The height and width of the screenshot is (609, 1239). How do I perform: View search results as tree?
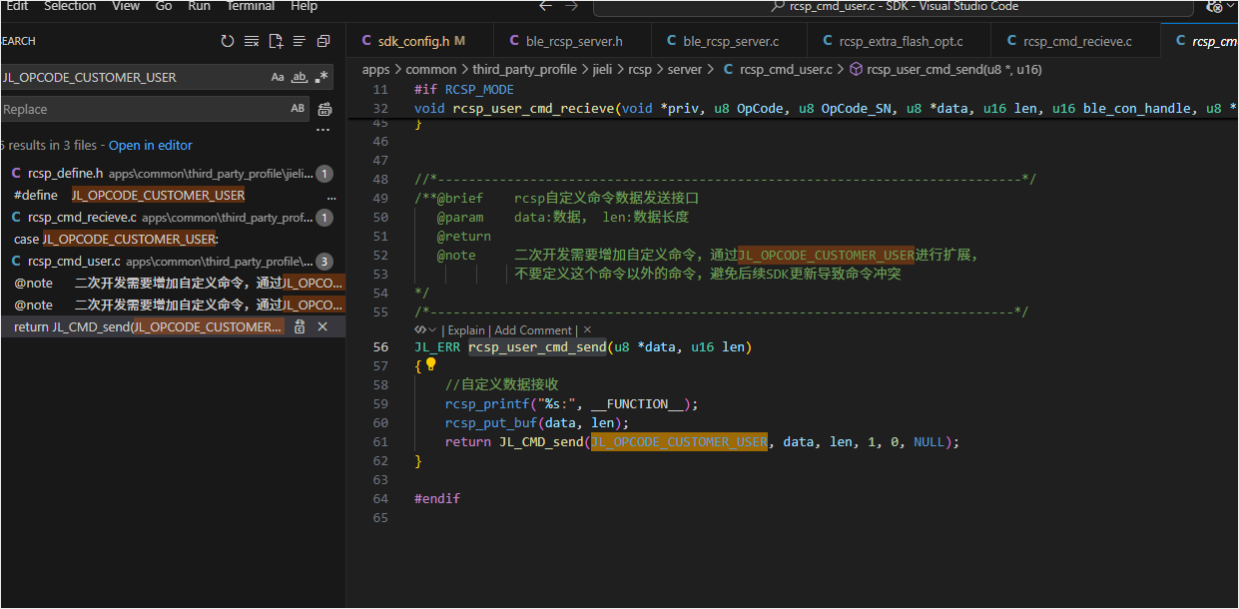pyautogui.click(x=299, y=41)
